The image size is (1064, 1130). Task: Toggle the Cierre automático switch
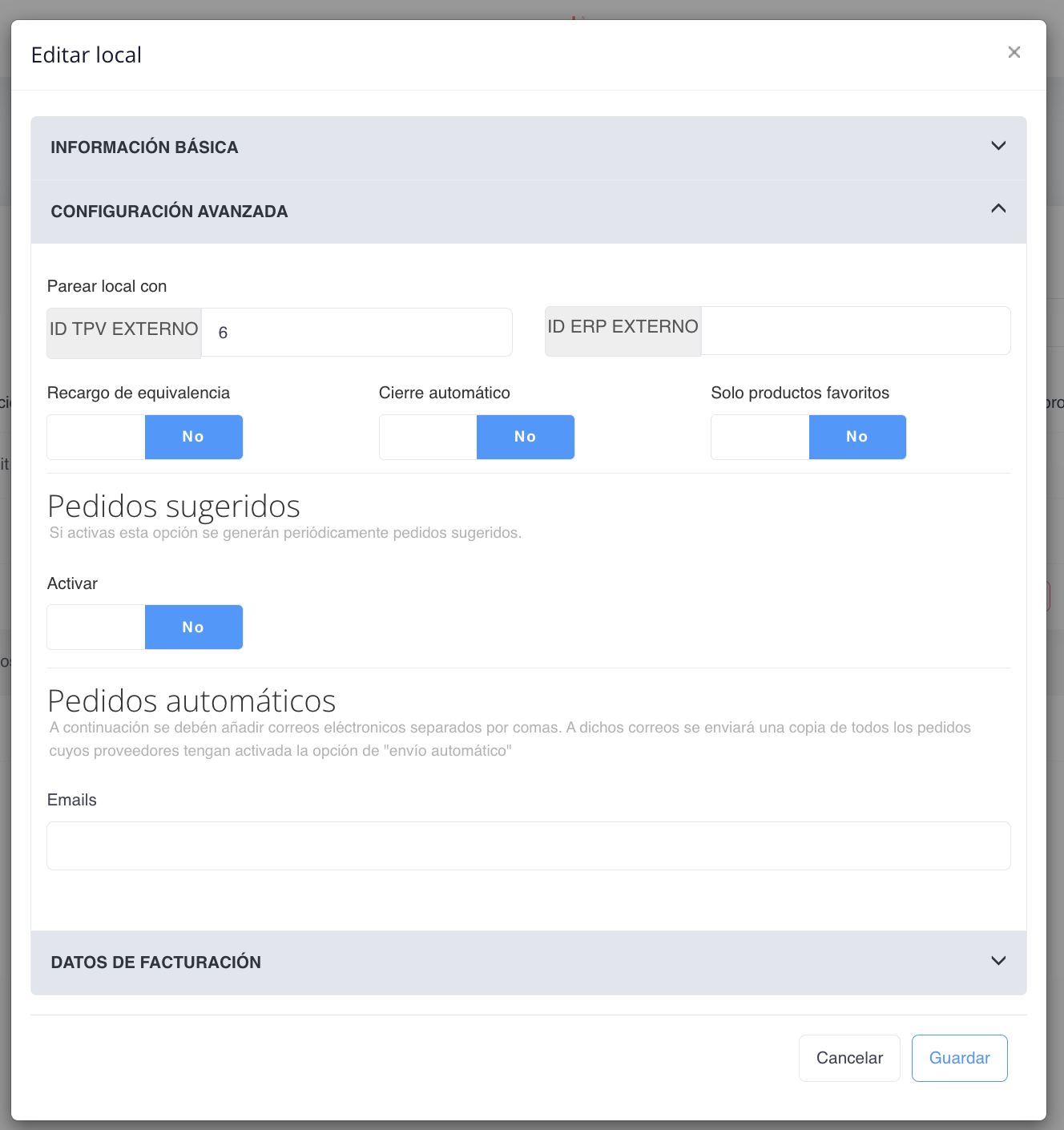(x=477, y=437)
